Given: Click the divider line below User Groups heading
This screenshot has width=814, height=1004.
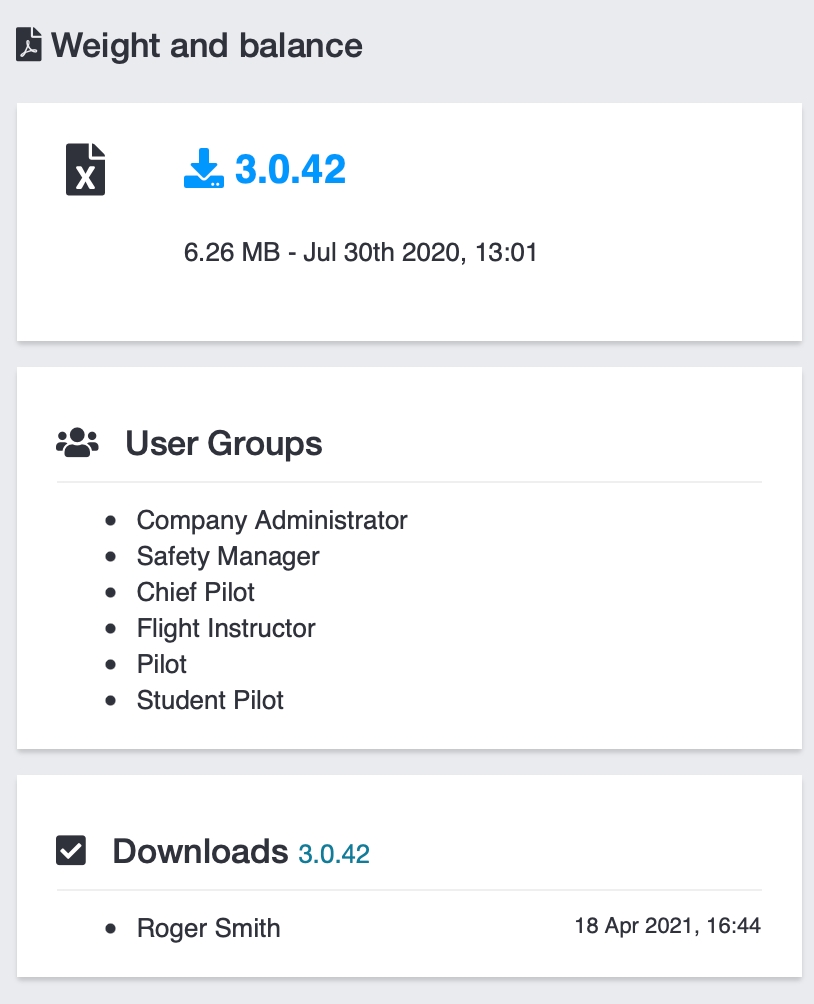Looking at the screenshot, I should tap(409, 482).
